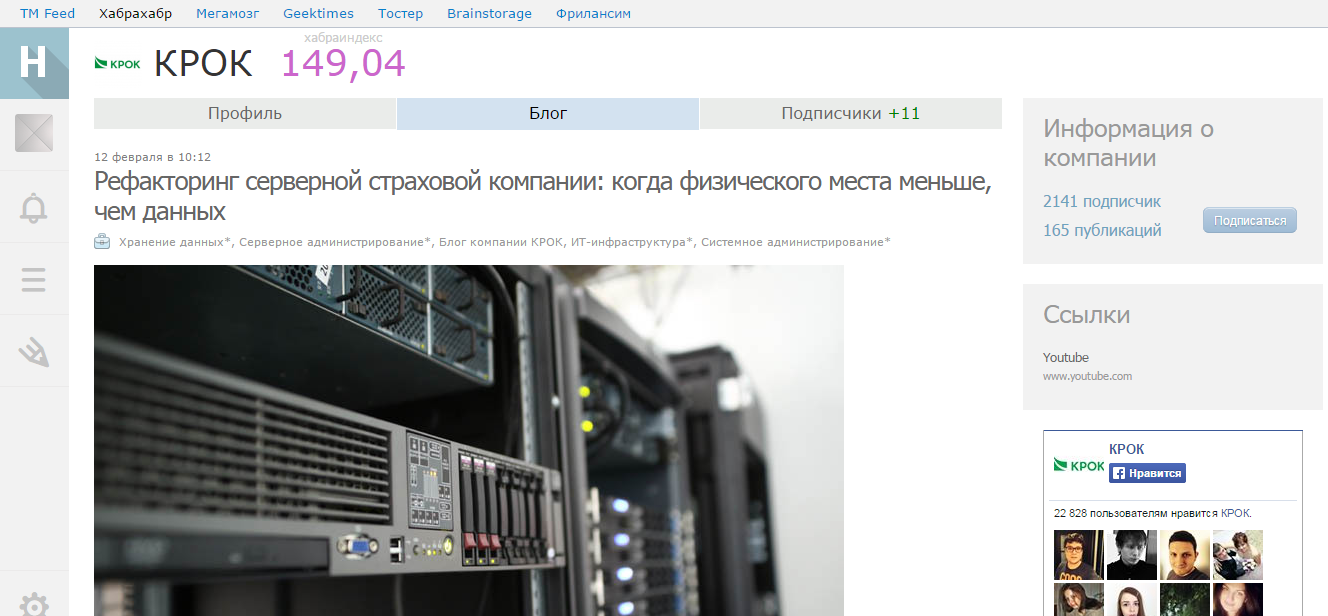The image size is (1328, 616).
Task: Open the 2141 подписчик link
Action: (x=1102, y=201)
